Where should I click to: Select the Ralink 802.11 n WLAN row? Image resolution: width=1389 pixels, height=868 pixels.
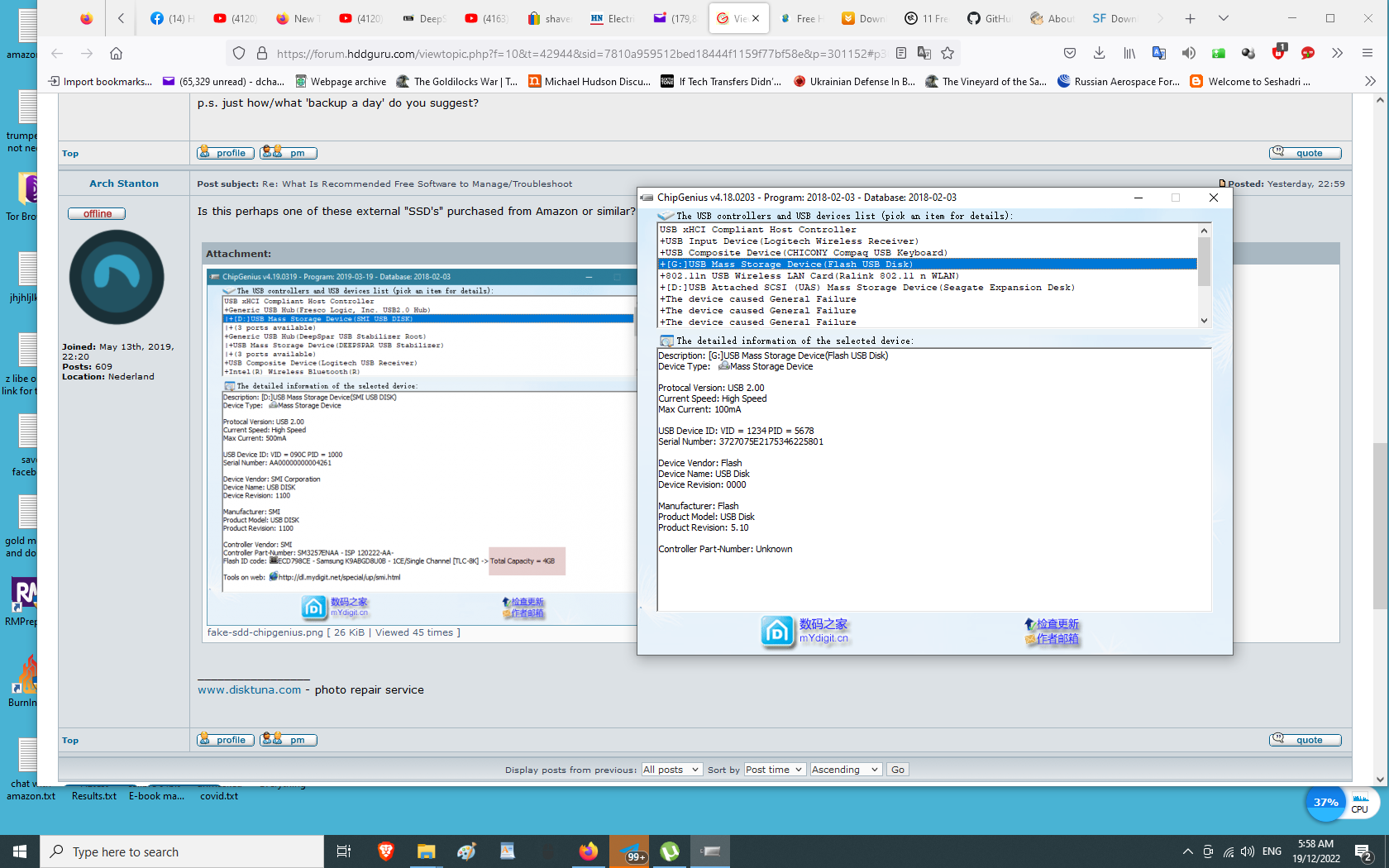(x=928, y=276)
